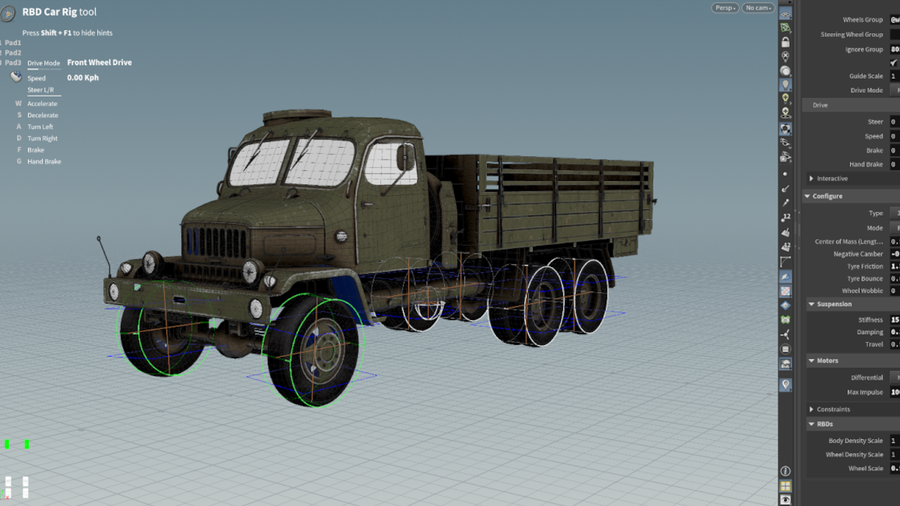Click the three-axis origin gnomon icon
Image resolution: width=900 pixels, height=506 pixels.
click(x=785, y=334)
